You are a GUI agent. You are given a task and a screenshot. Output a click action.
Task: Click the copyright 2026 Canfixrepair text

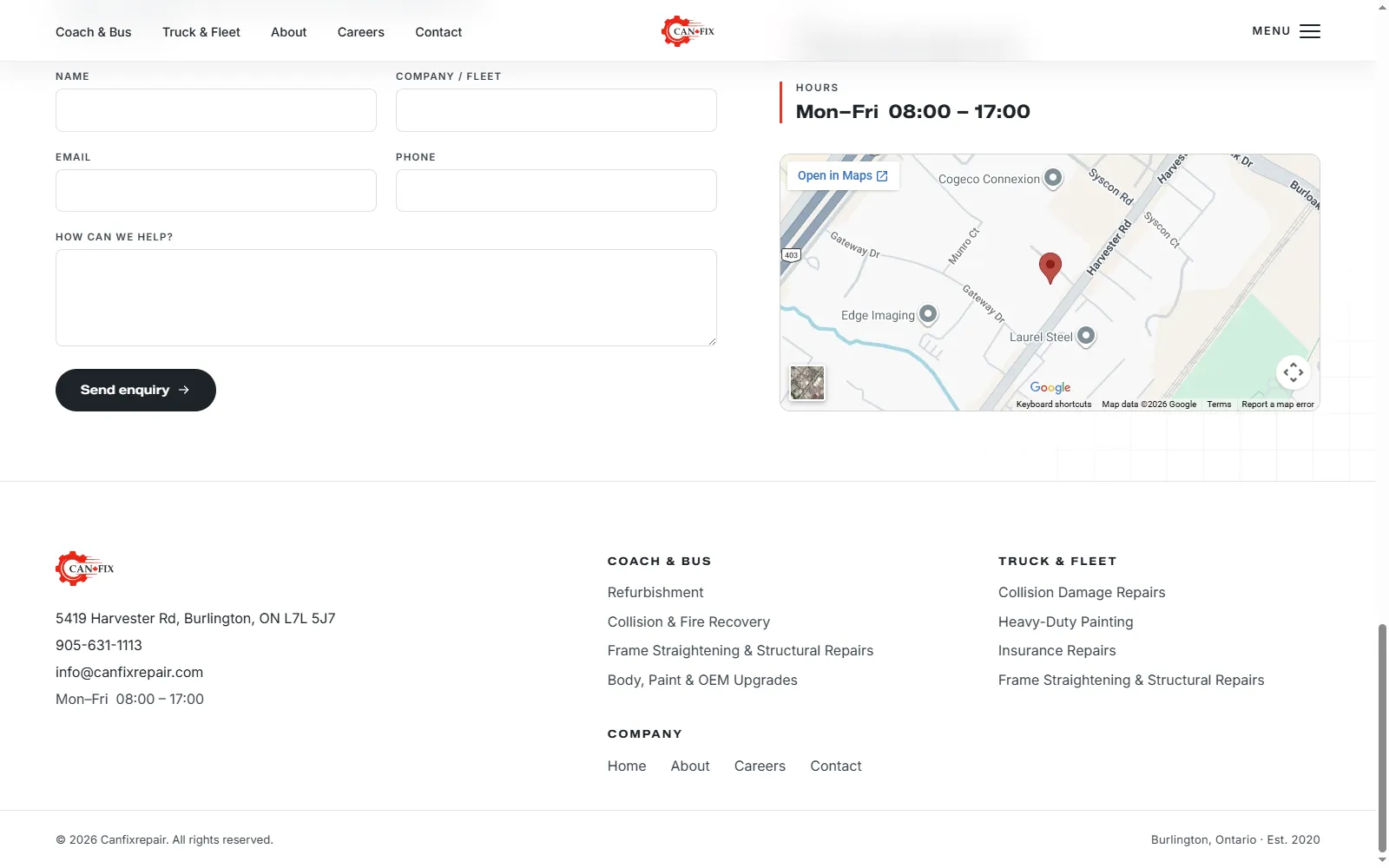point(165,840)
